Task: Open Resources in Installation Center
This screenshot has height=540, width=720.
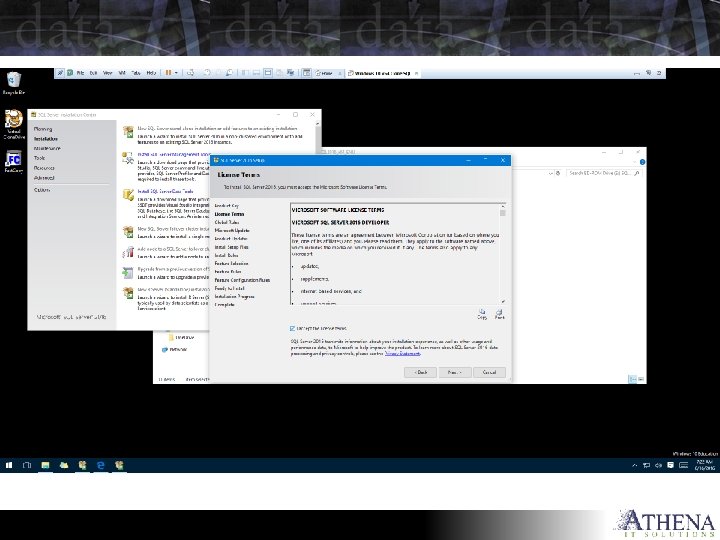Action: tap(44, 168)
